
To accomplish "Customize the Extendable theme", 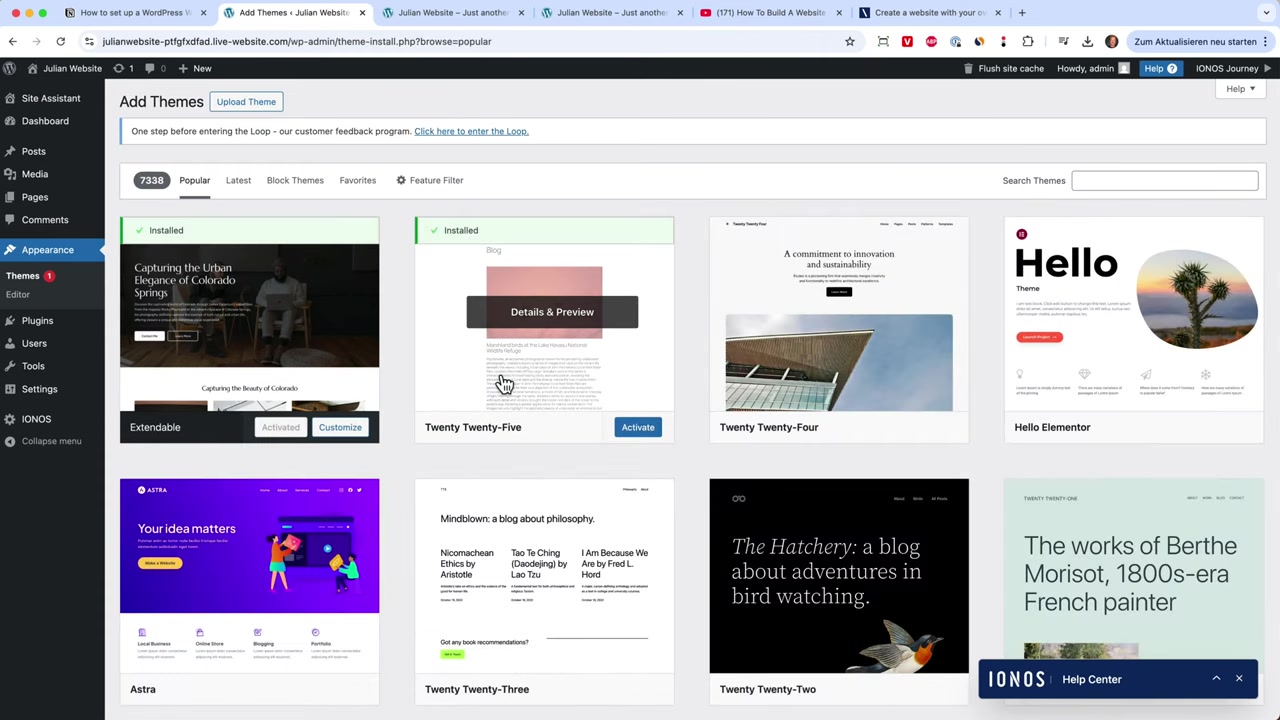I will click(340, 427).
